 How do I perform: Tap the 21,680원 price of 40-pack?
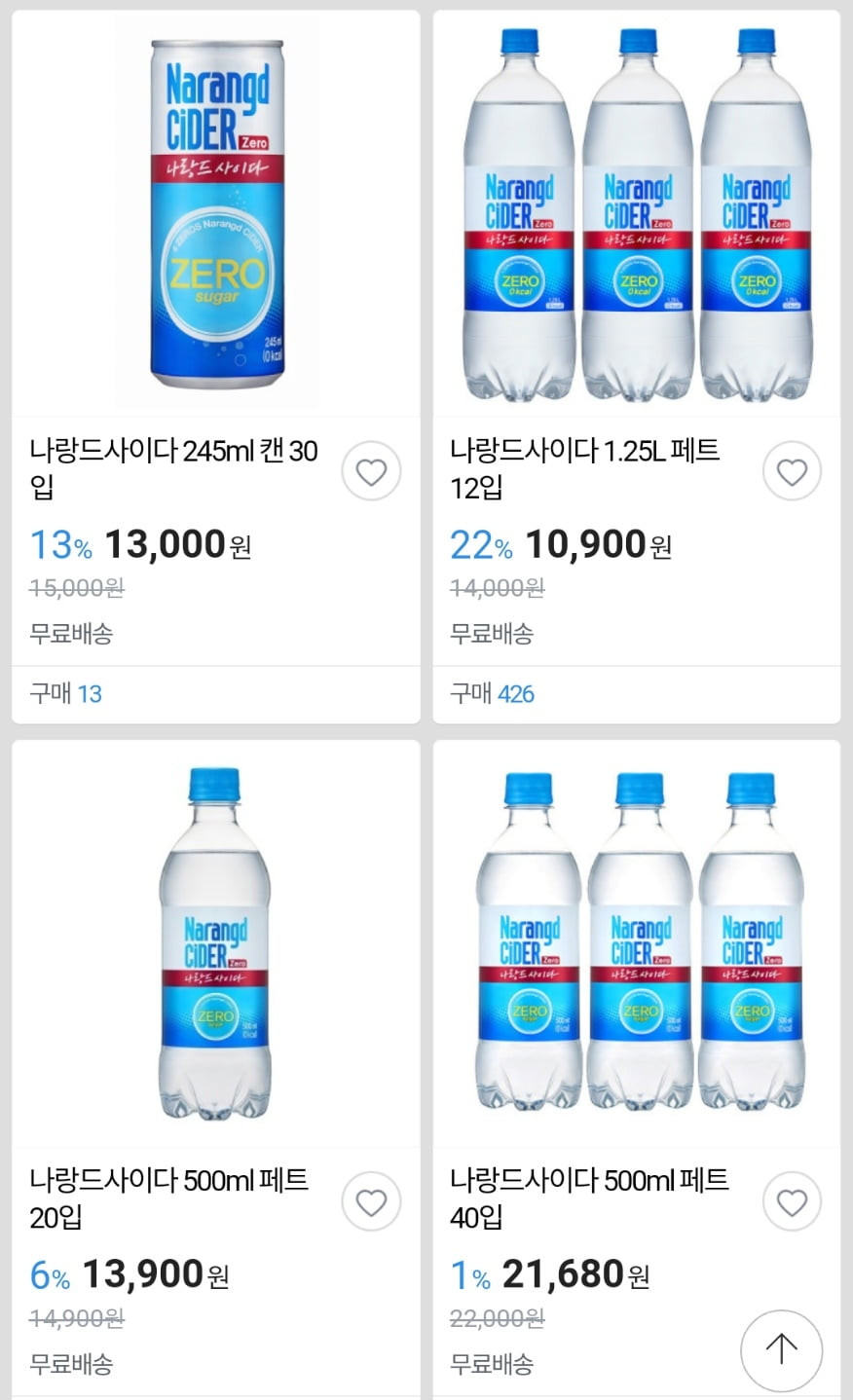tap(575, 1274)
